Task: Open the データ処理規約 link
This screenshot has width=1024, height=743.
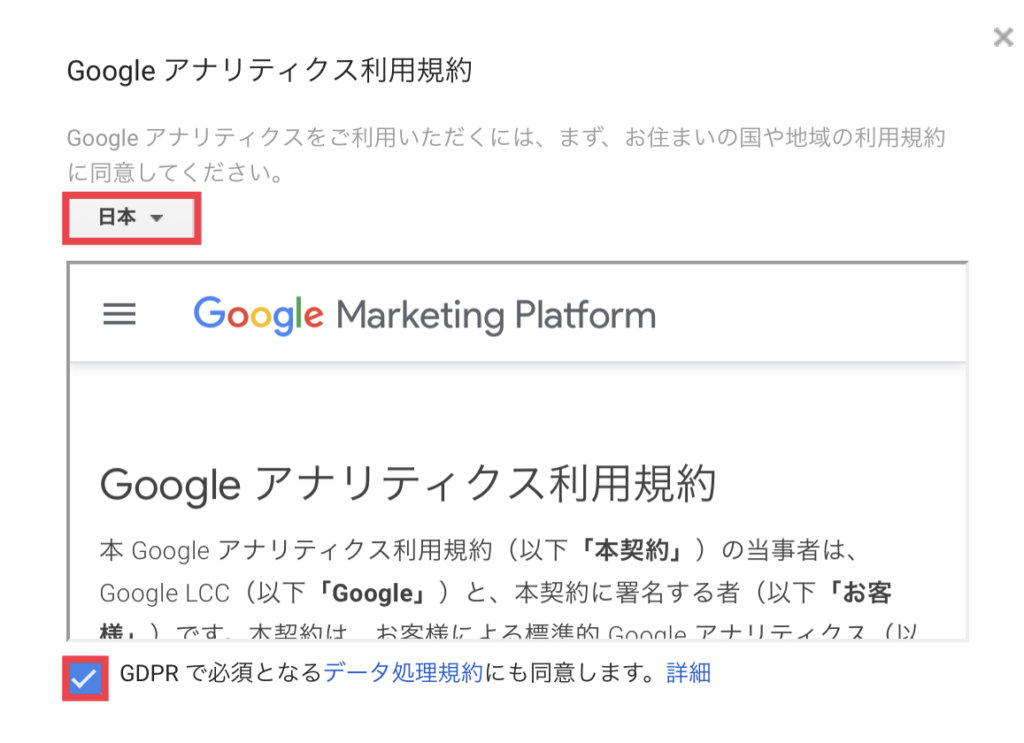Action: click(403, 672)
